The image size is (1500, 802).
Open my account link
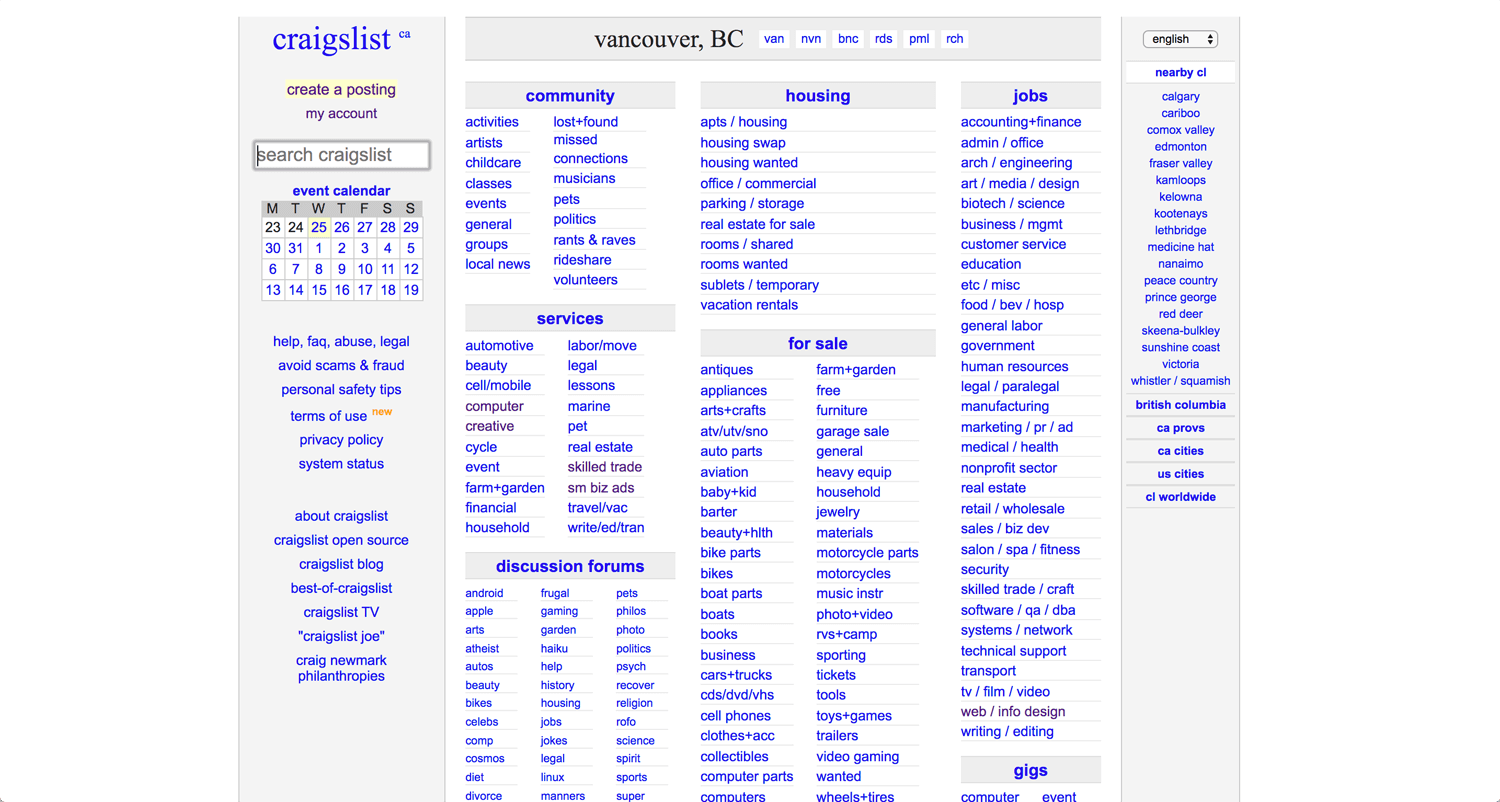coord(341,114)
